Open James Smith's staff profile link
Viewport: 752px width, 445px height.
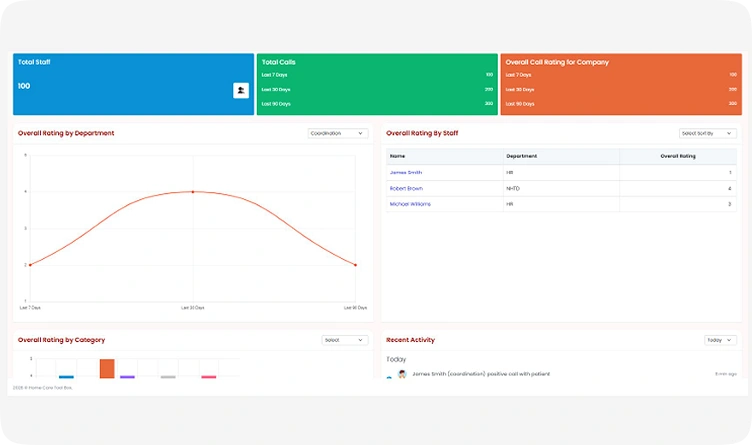click(x=406, y=173)
